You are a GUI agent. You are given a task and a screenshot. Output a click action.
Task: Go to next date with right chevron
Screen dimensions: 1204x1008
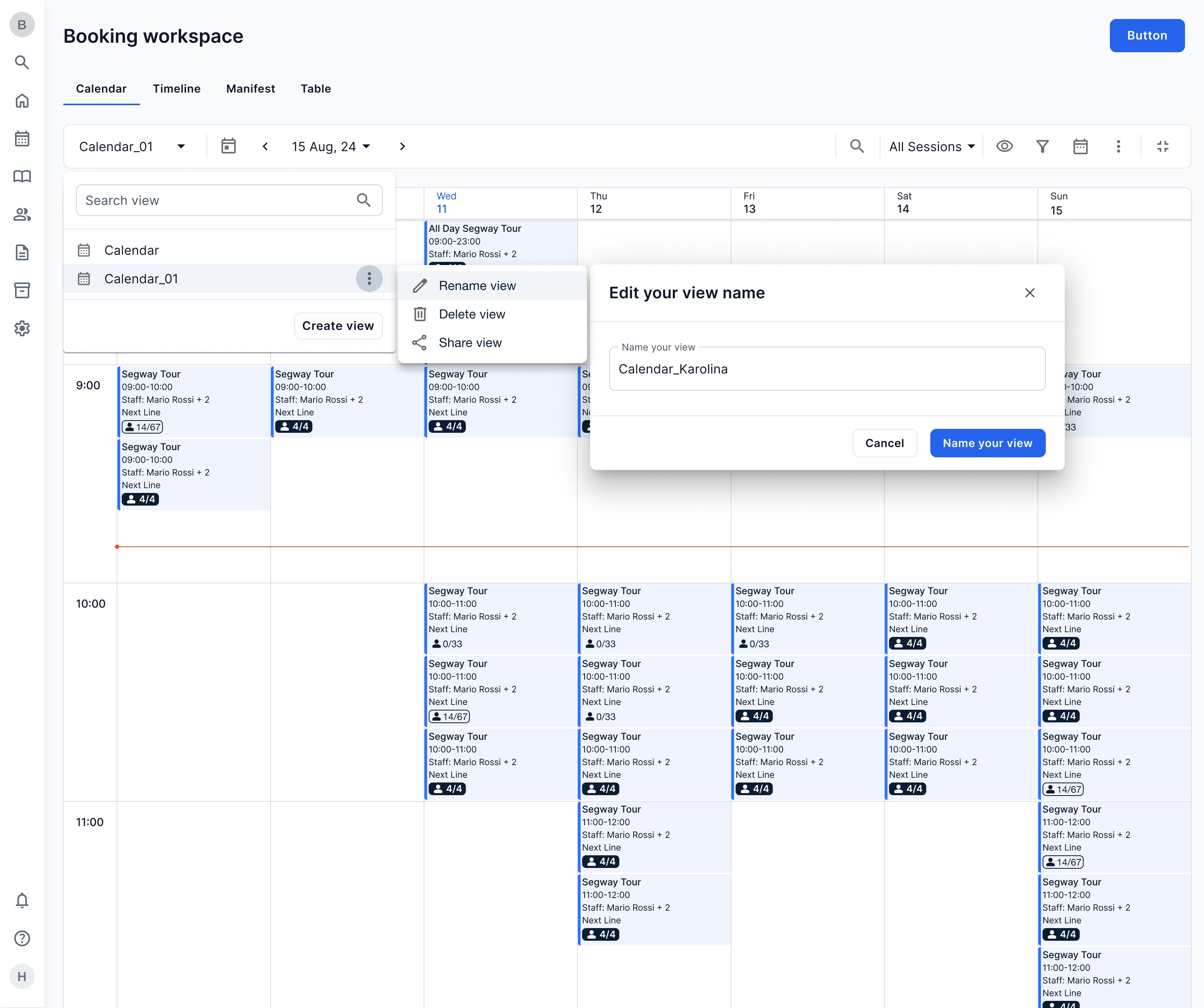pyautogui.click(x=403, y=147)
